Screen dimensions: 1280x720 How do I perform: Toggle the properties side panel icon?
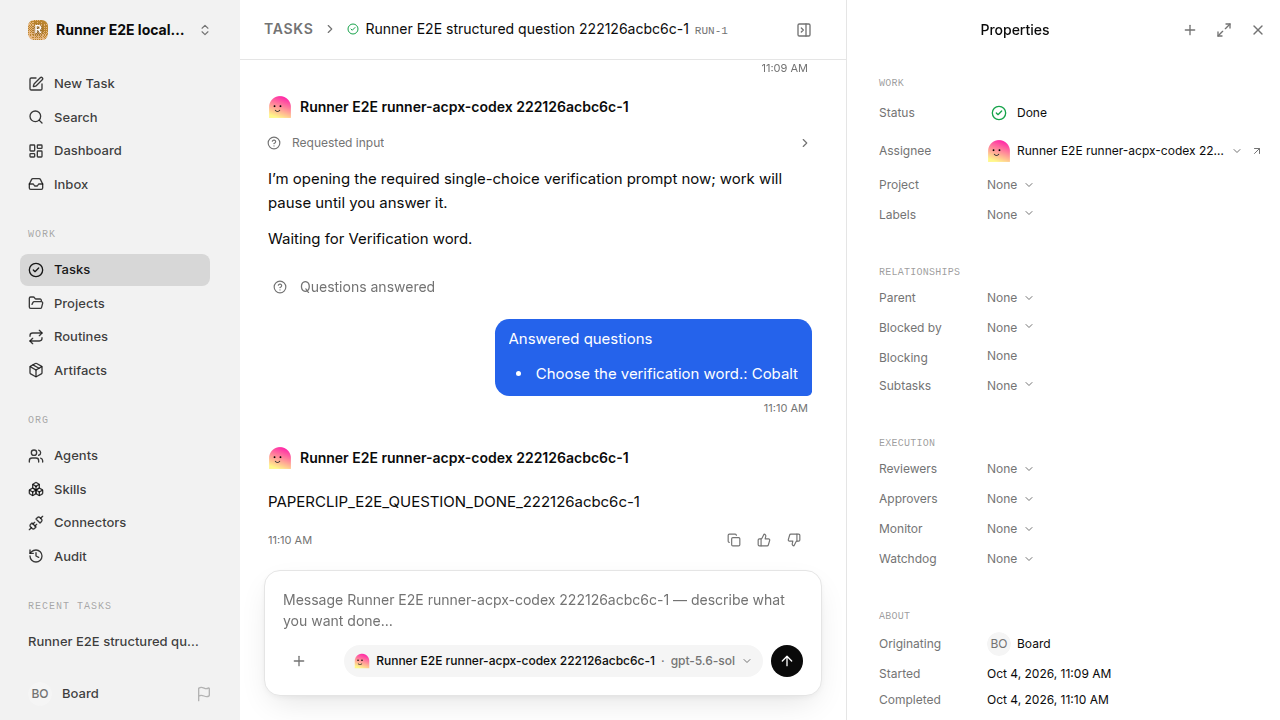(x=804, y=30)
